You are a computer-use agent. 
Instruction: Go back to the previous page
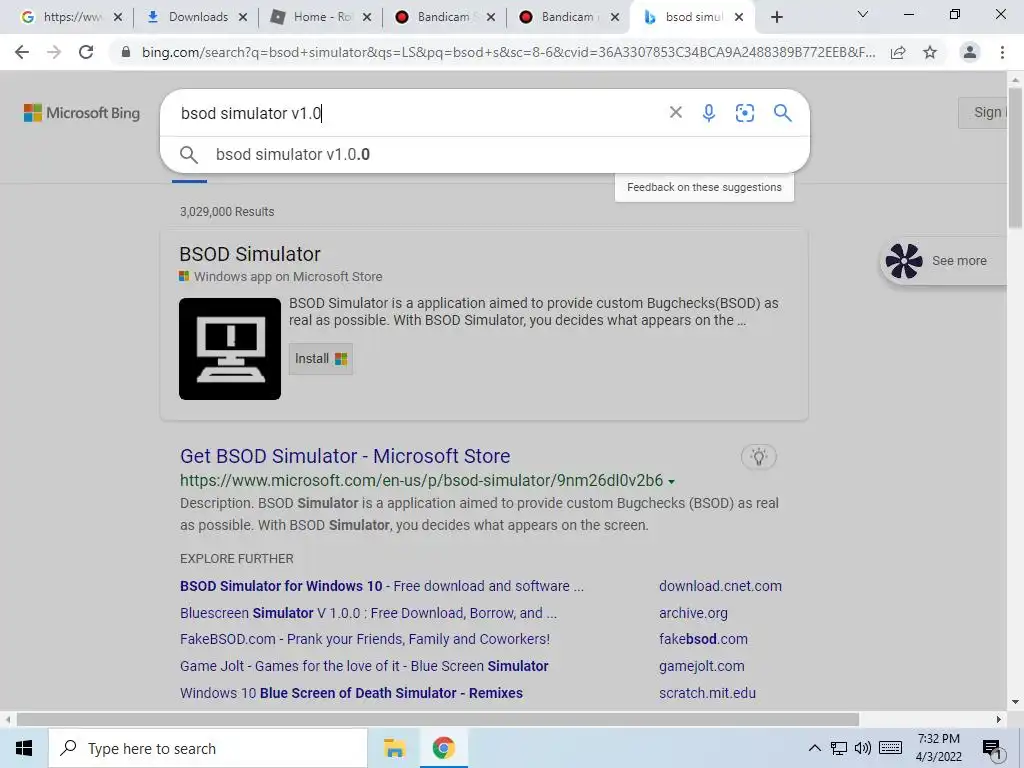pos(22,52)
